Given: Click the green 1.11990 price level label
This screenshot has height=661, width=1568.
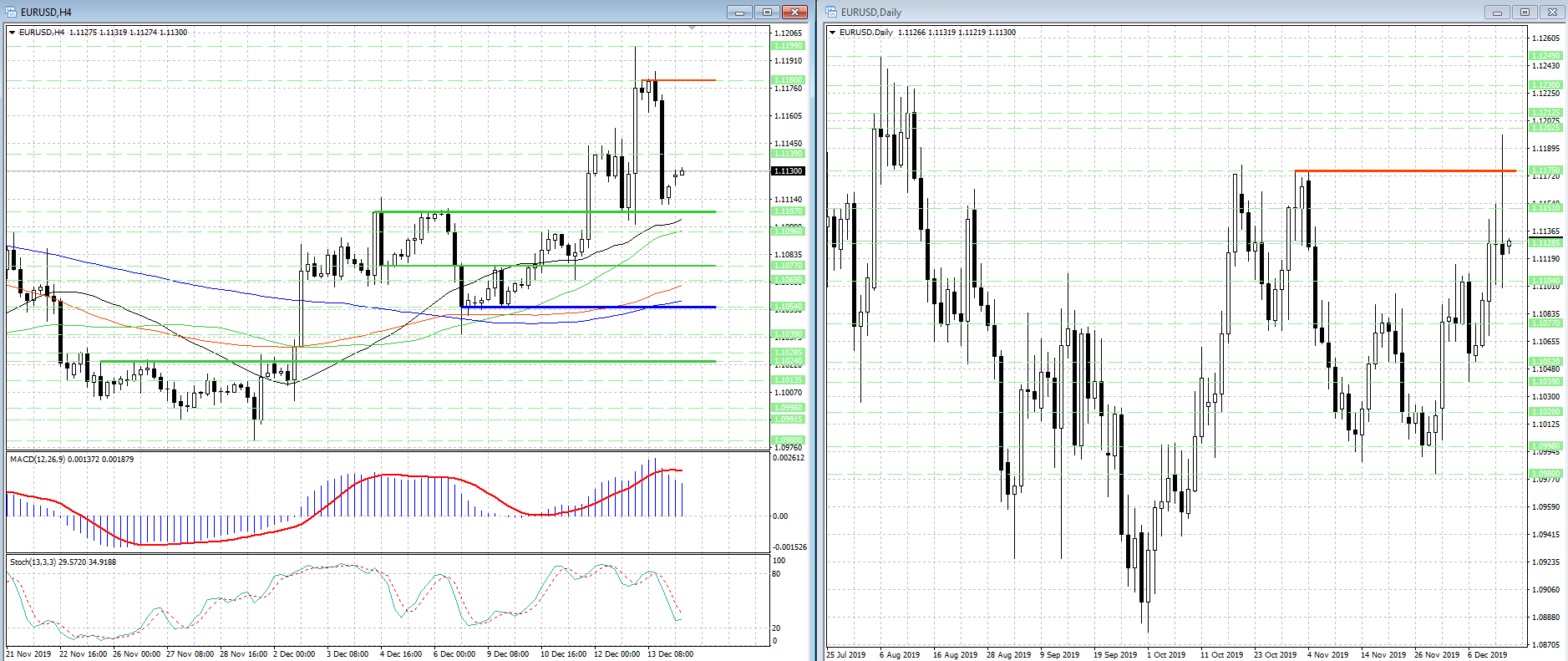Looking at the screenshot, I should coord(788,46).
